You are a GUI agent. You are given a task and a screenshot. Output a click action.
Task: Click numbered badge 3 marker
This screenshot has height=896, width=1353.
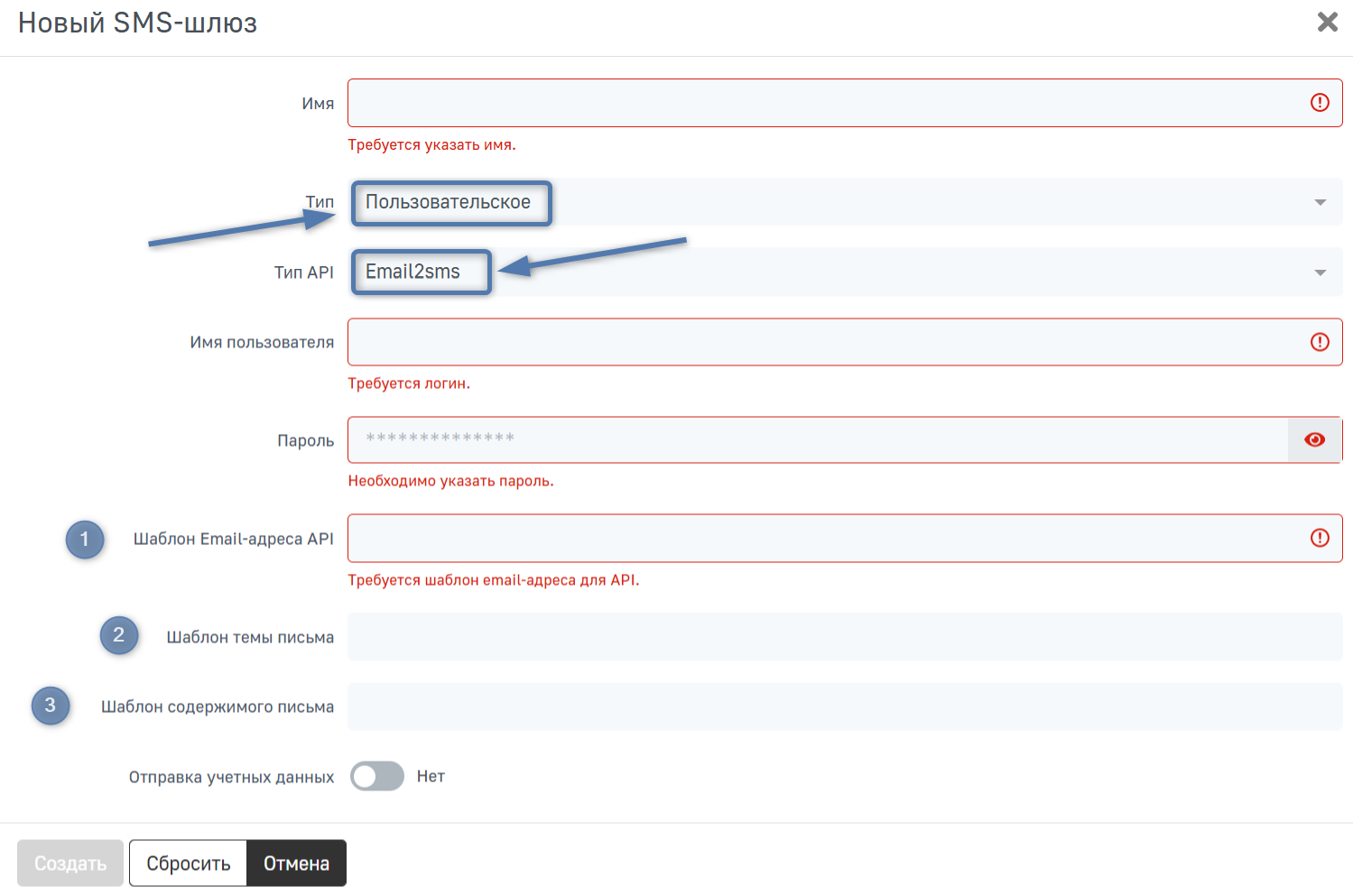pyautogui.click(x=51, y=706)
